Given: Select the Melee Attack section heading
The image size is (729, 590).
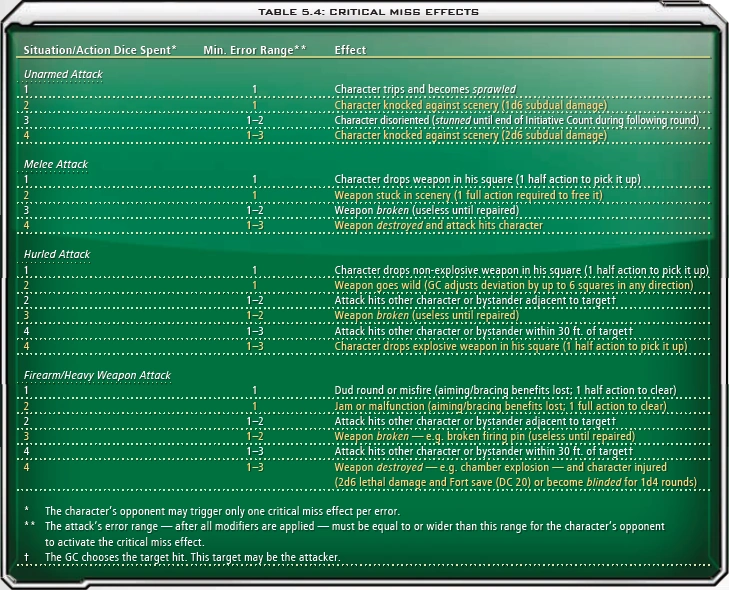Looking at the screenshot, I should click(56, 164).
